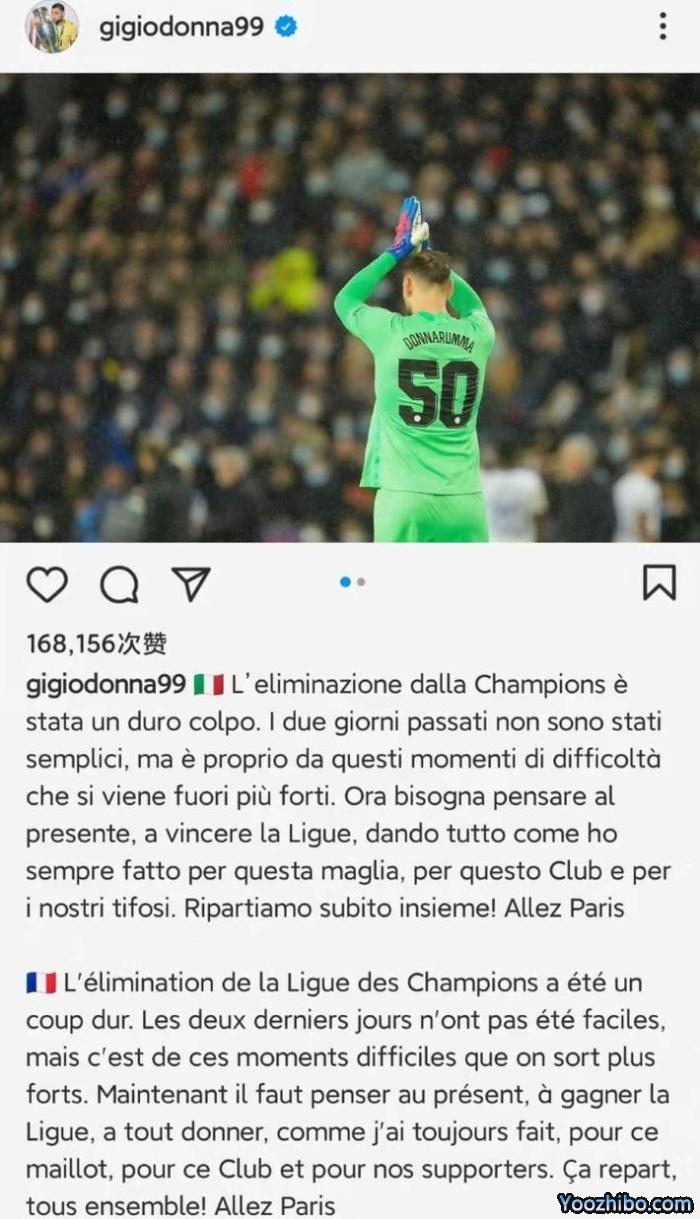Open comments with the speech bubble icon
Screen dimensions: 700x1219
point(119,584)
